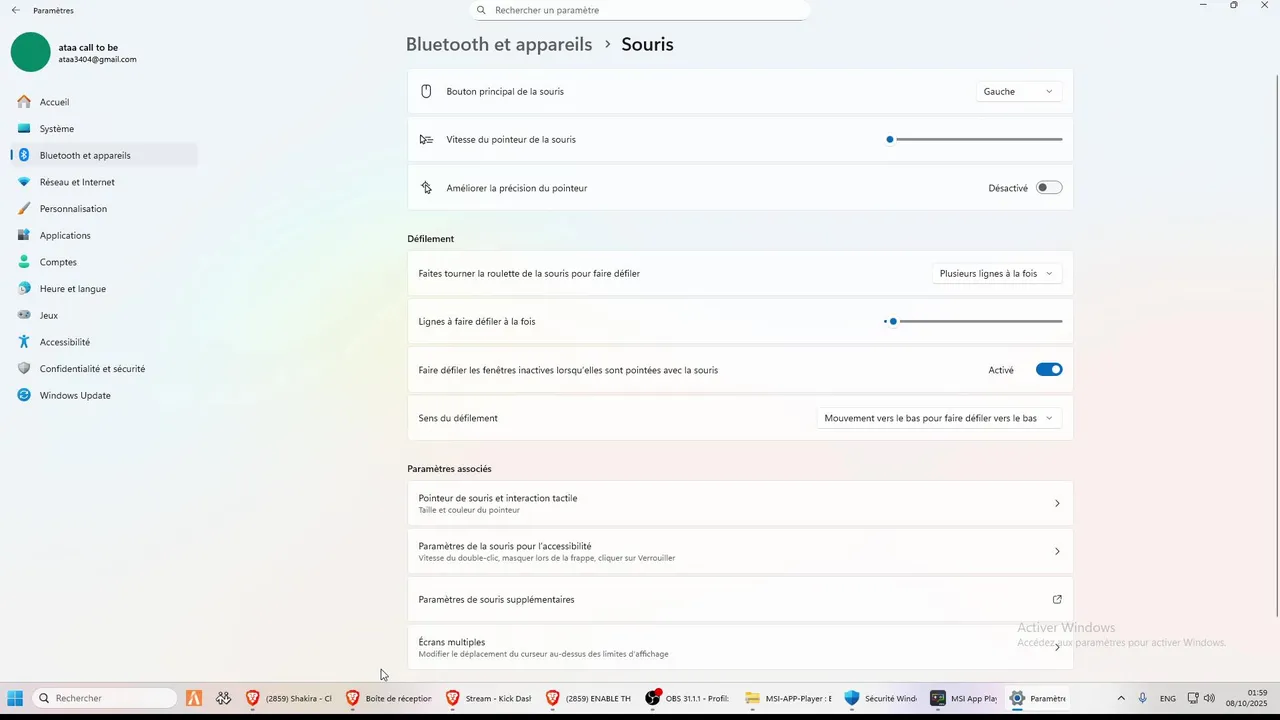Switch to OBS 31.1.1 in taskbar
The height and width of the screenshot is (720, 1280).
(690, 698)
